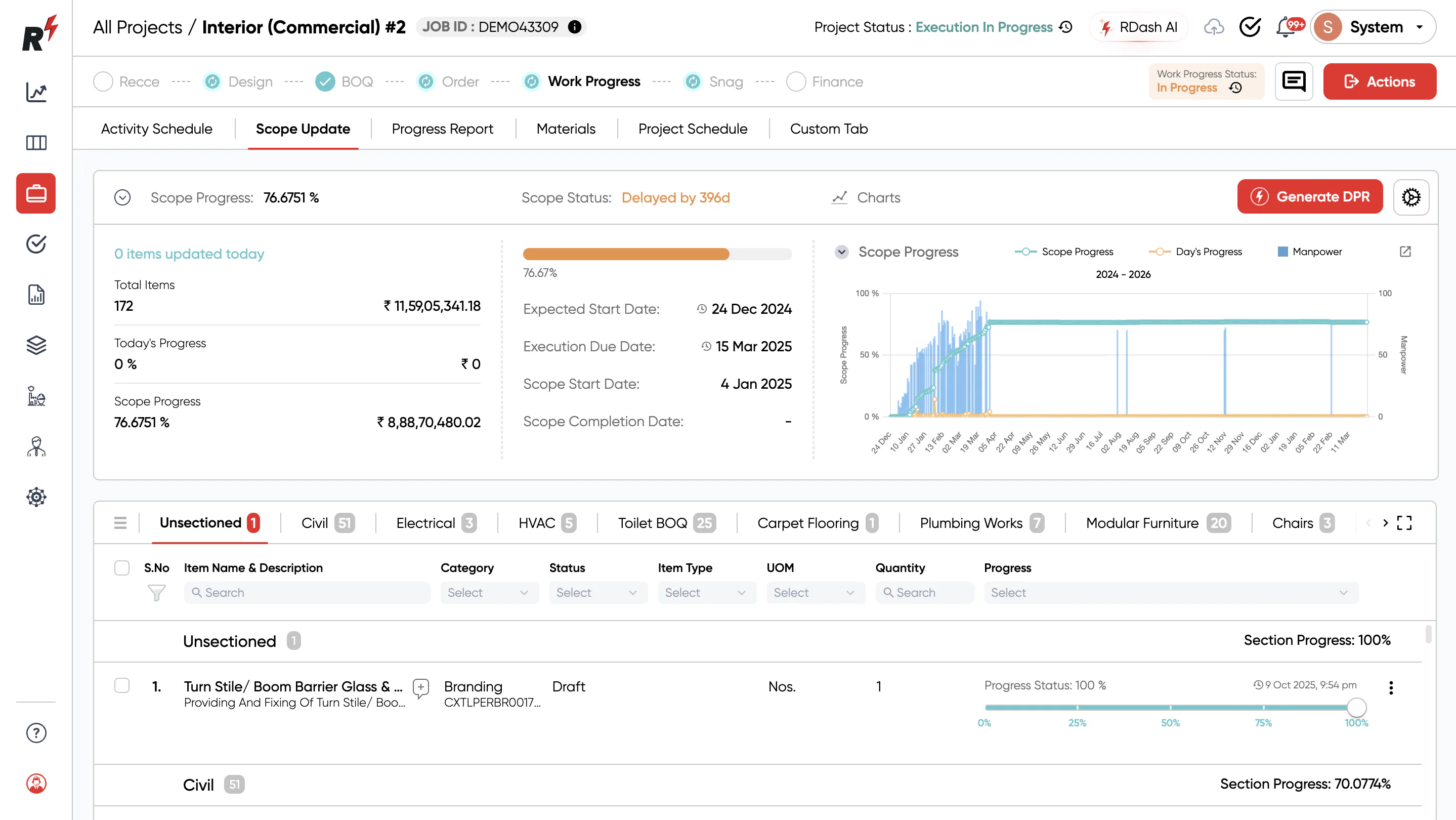Collapse the Scope Progress chart chevron
Screen dimensions: 1456x820
tap(842, 252)
